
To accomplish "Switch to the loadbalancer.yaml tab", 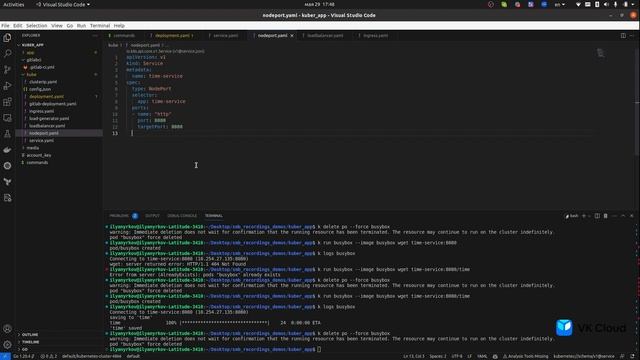I will 325,36.
